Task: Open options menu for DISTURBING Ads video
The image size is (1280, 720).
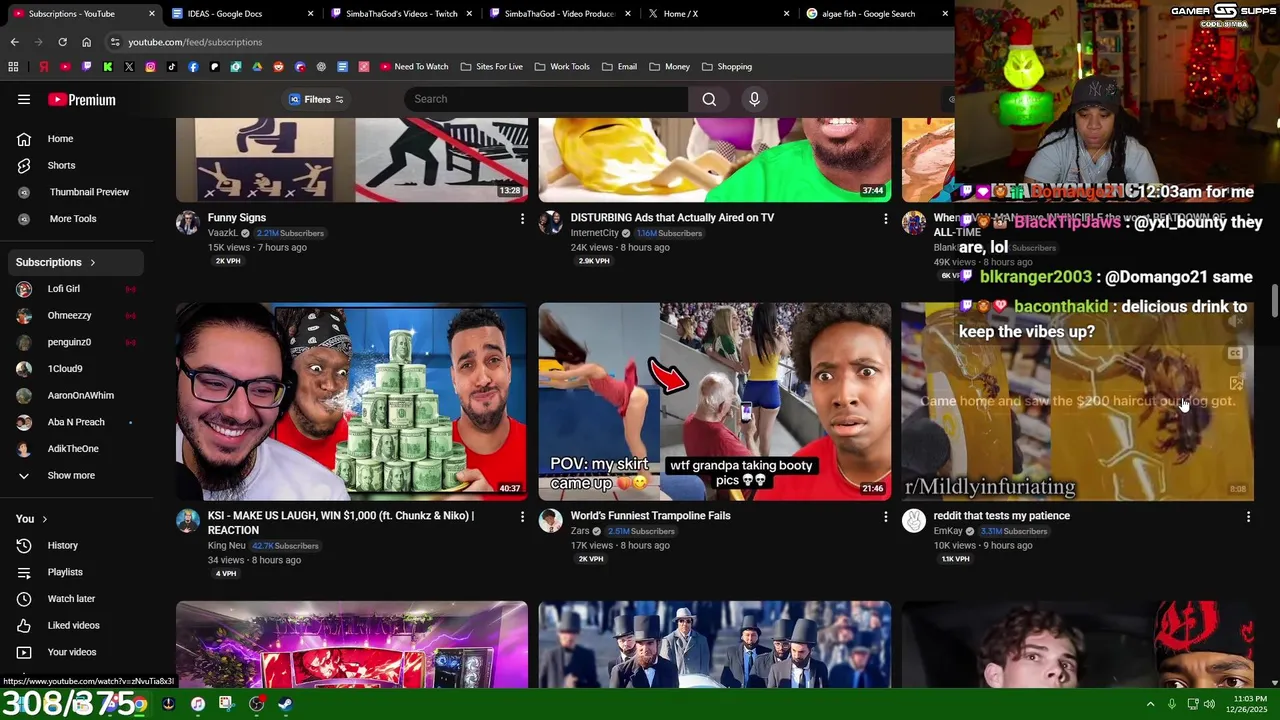Action: click(885, 218)
